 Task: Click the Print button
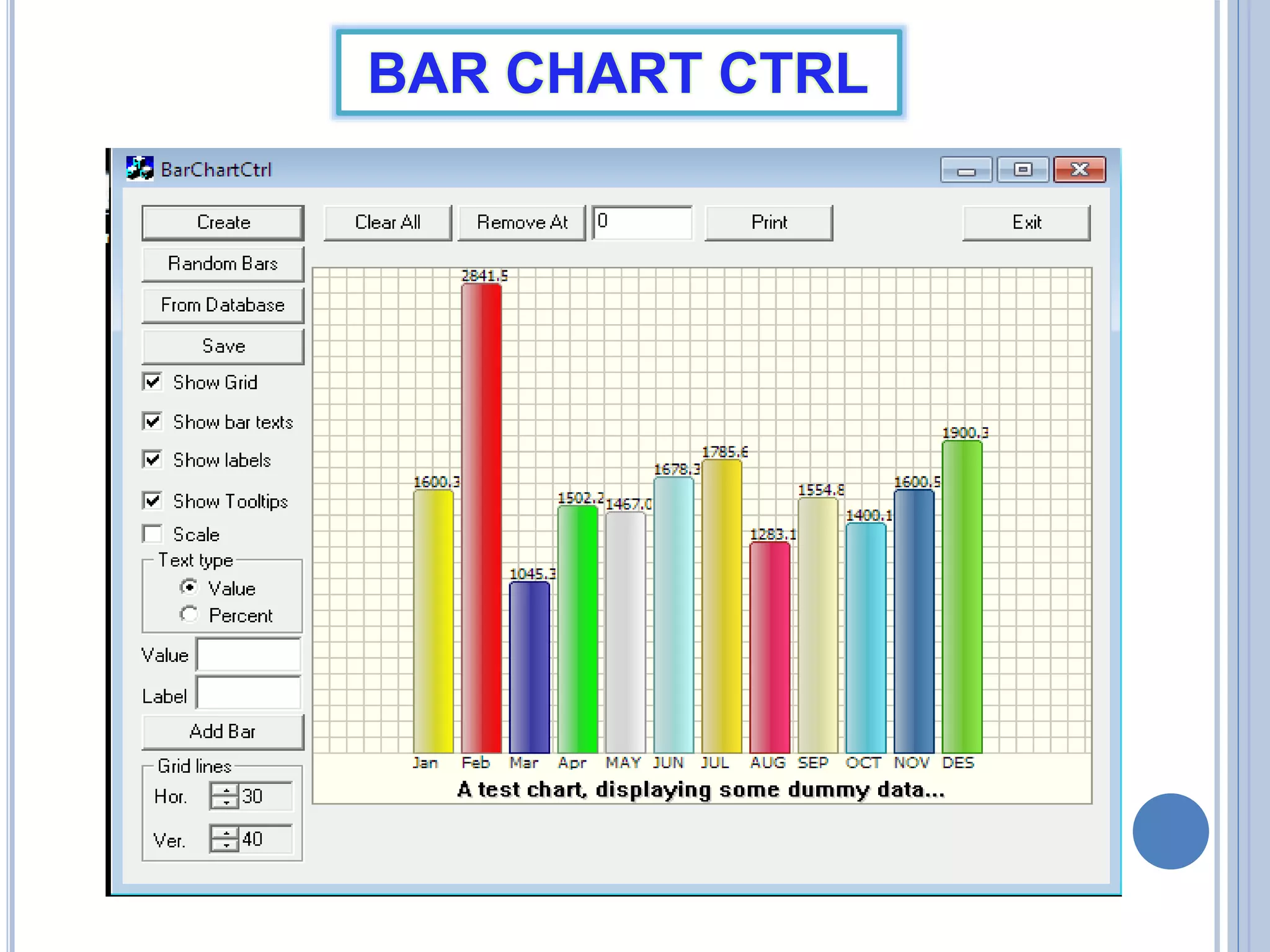tap(769, 223)
